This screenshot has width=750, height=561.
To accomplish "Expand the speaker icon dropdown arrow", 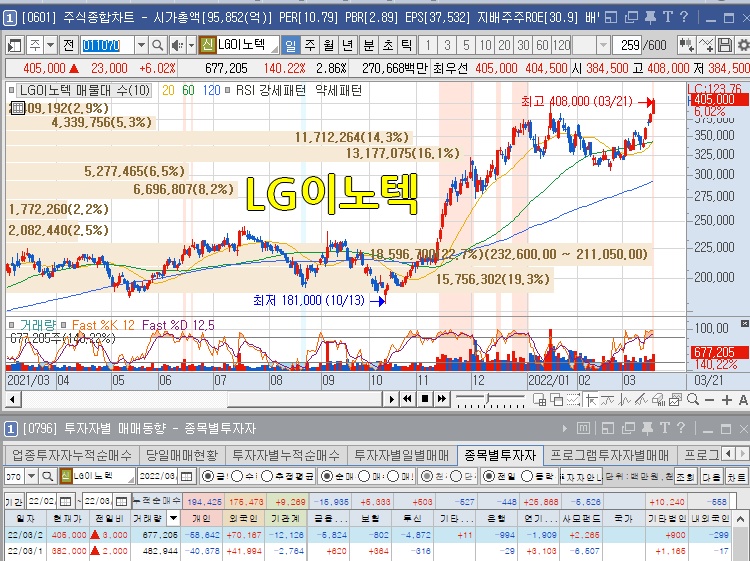I will click(x=191, y=46).
